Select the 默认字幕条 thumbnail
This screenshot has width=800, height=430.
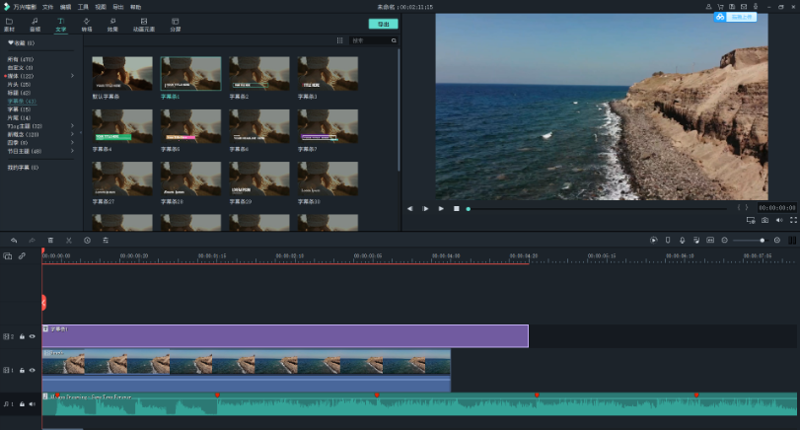(x=122, y=73)
